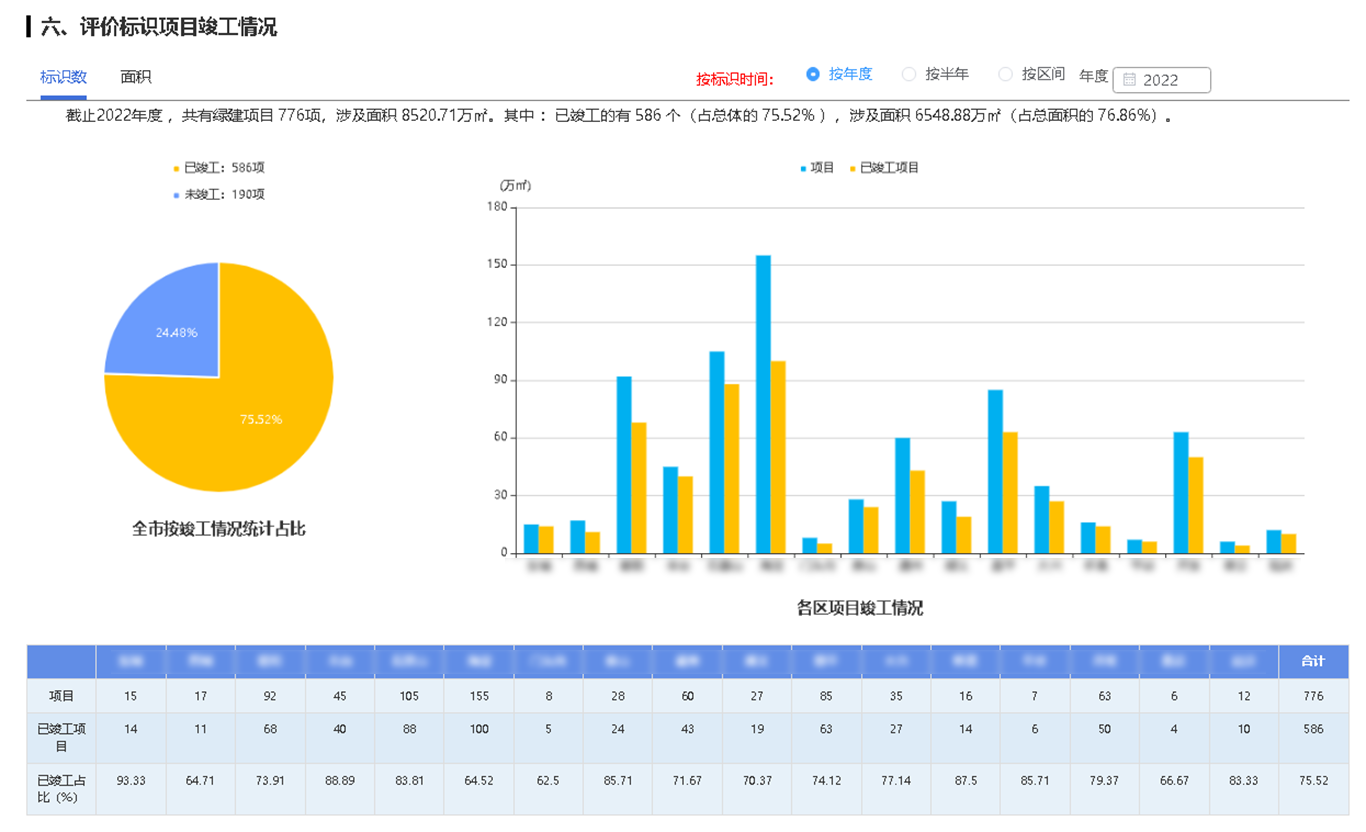1366x832 pixels.
Task: Click the 已竣工项目 row header in table
Action: [x=61, y=737]
